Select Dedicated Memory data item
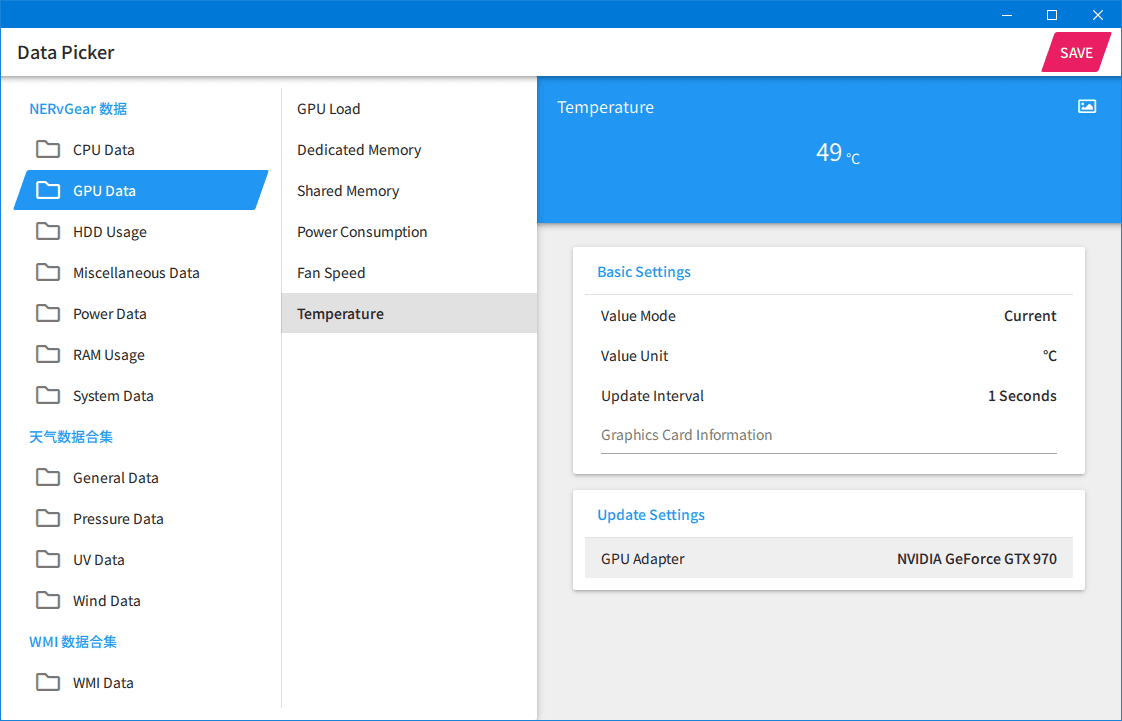 point(409,149)
